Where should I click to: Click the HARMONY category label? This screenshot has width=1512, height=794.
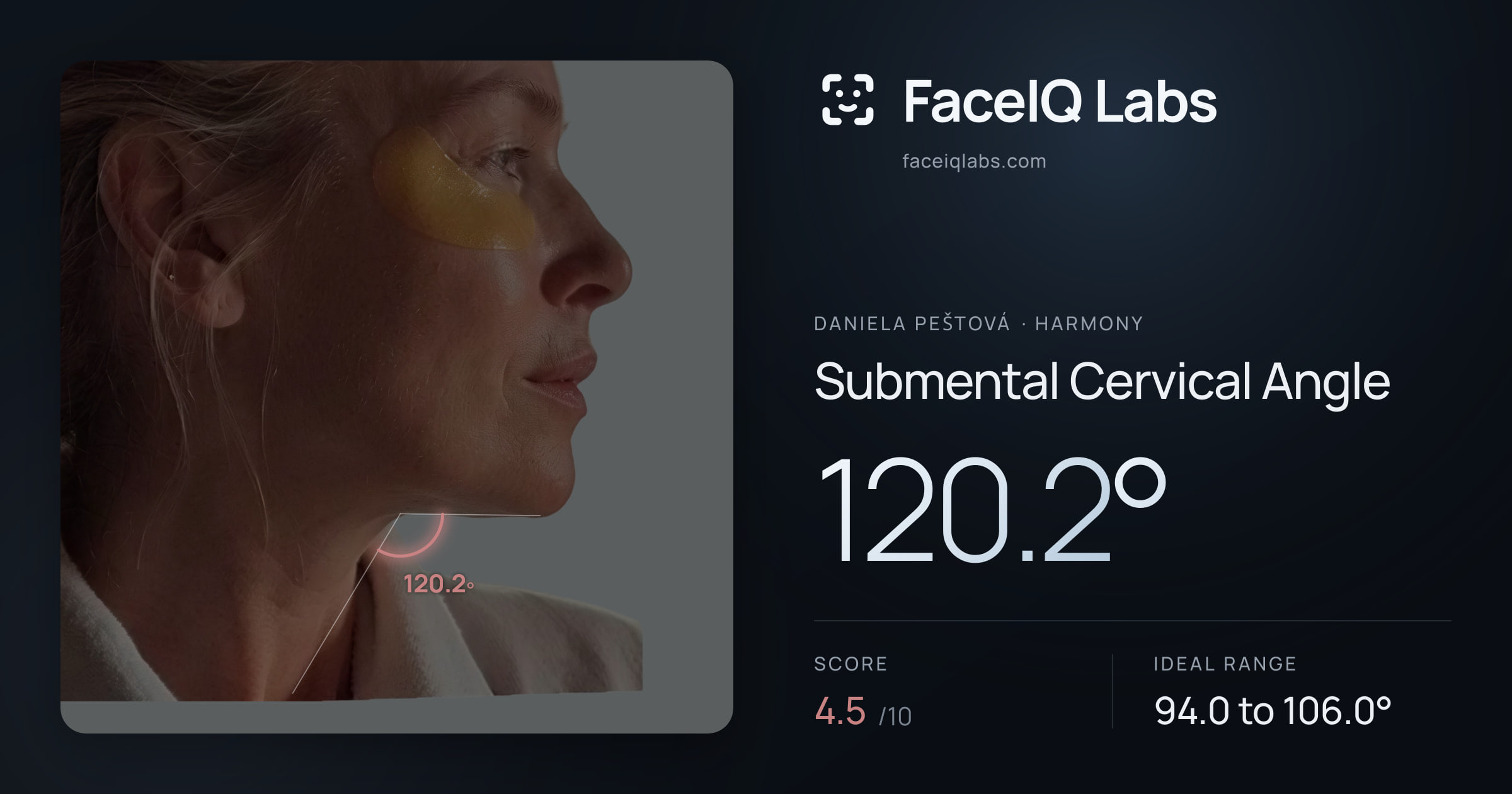pos(1089,324)
